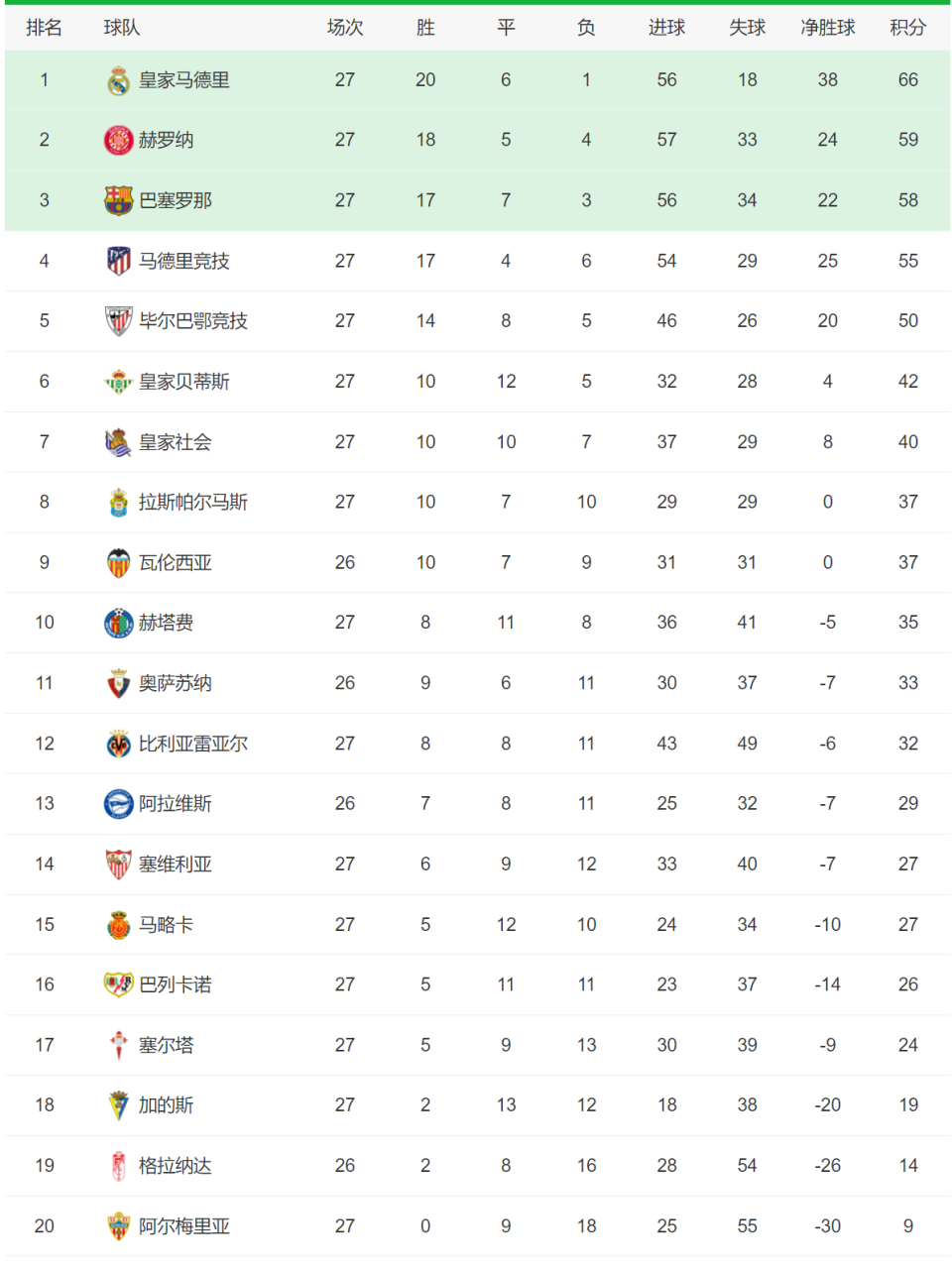Viewport: 952px width, 1270px height.
Task: Click the Alavés (阿拉维斯) blue badge
Action: click(x=118, y=804)
